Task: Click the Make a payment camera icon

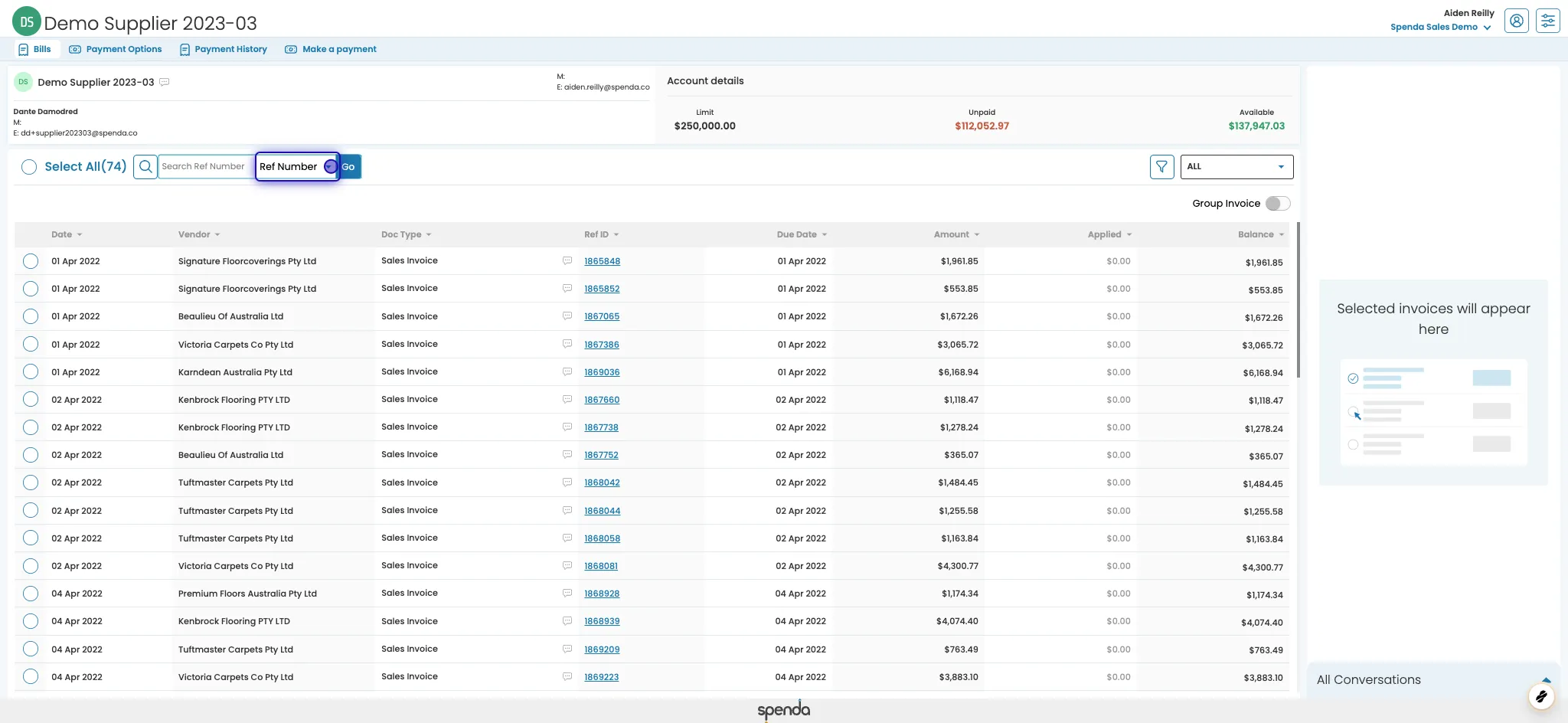Action: [x=290, y=49]
